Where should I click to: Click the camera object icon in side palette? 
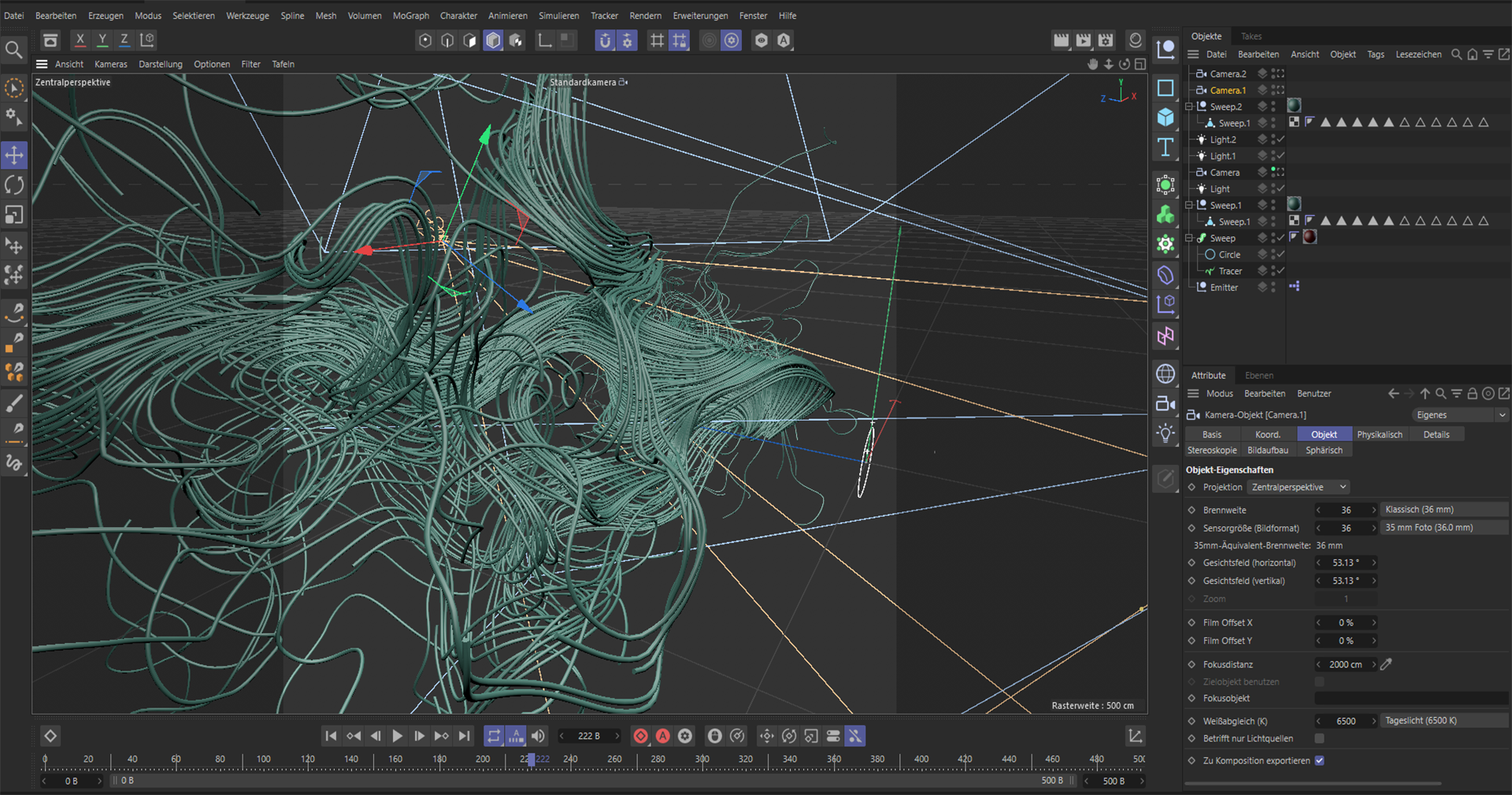click(1165, 403)
